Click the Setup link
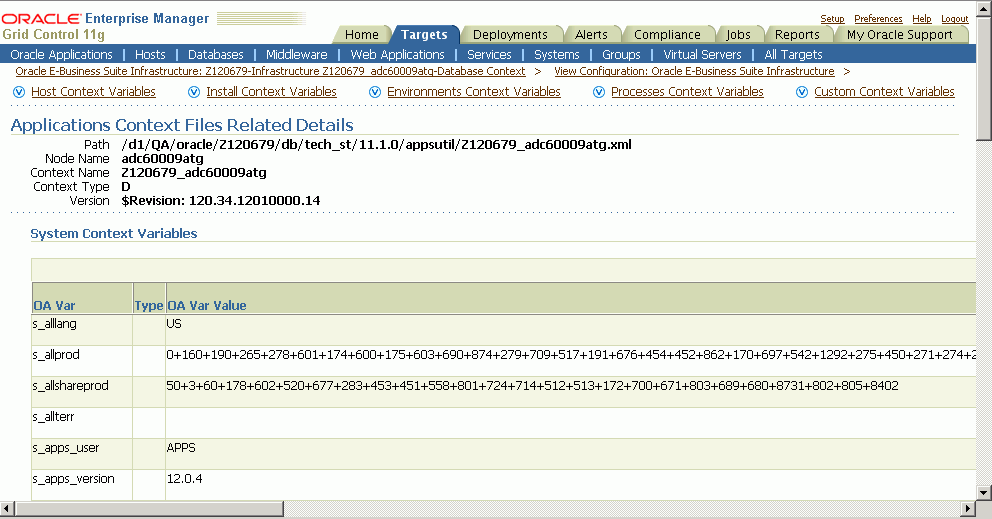Image resolution: width=992 pixels, height=519 pixels. (x=833, y=19)
